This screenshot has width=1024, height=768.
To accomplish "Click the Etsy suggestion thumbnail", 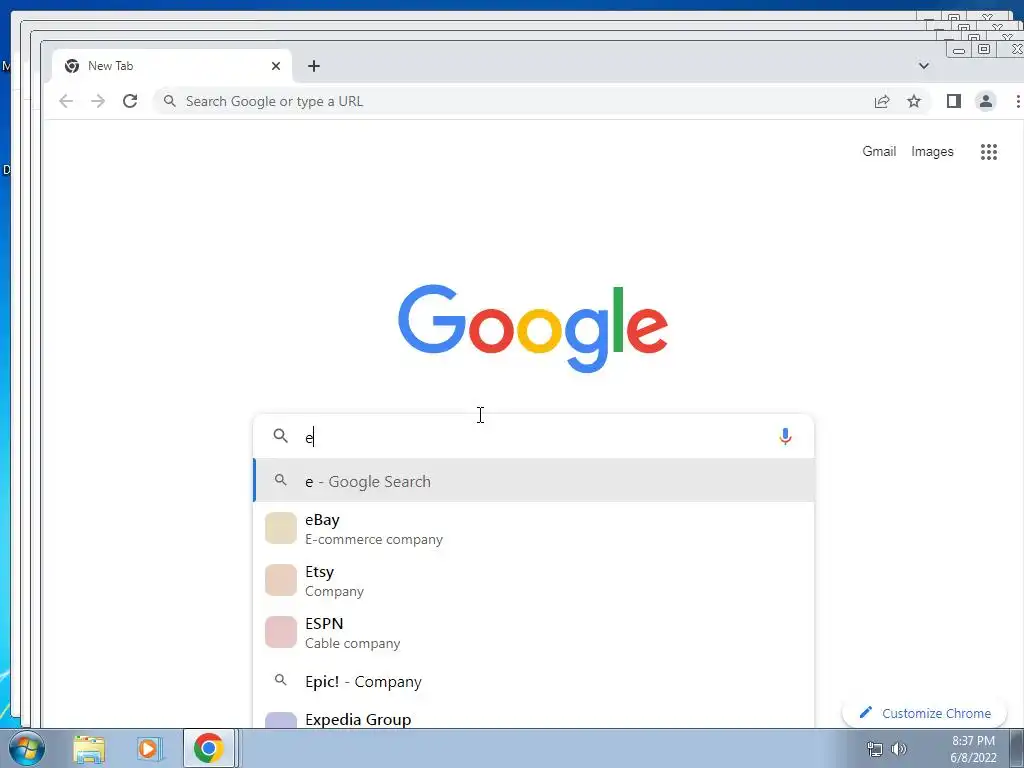I will 281,581.
